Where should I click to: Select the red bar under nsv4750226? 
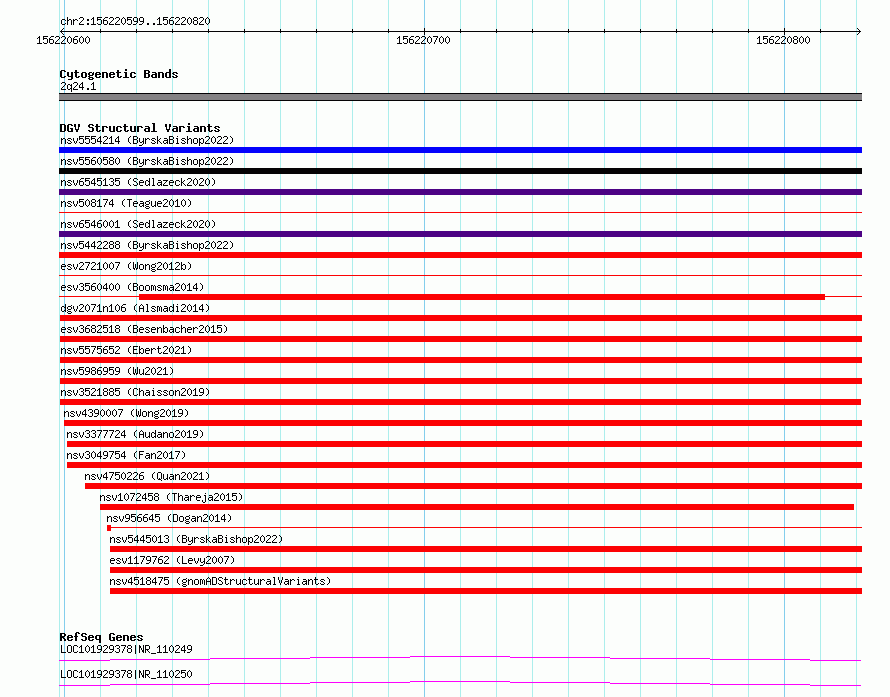pos(473,486)
